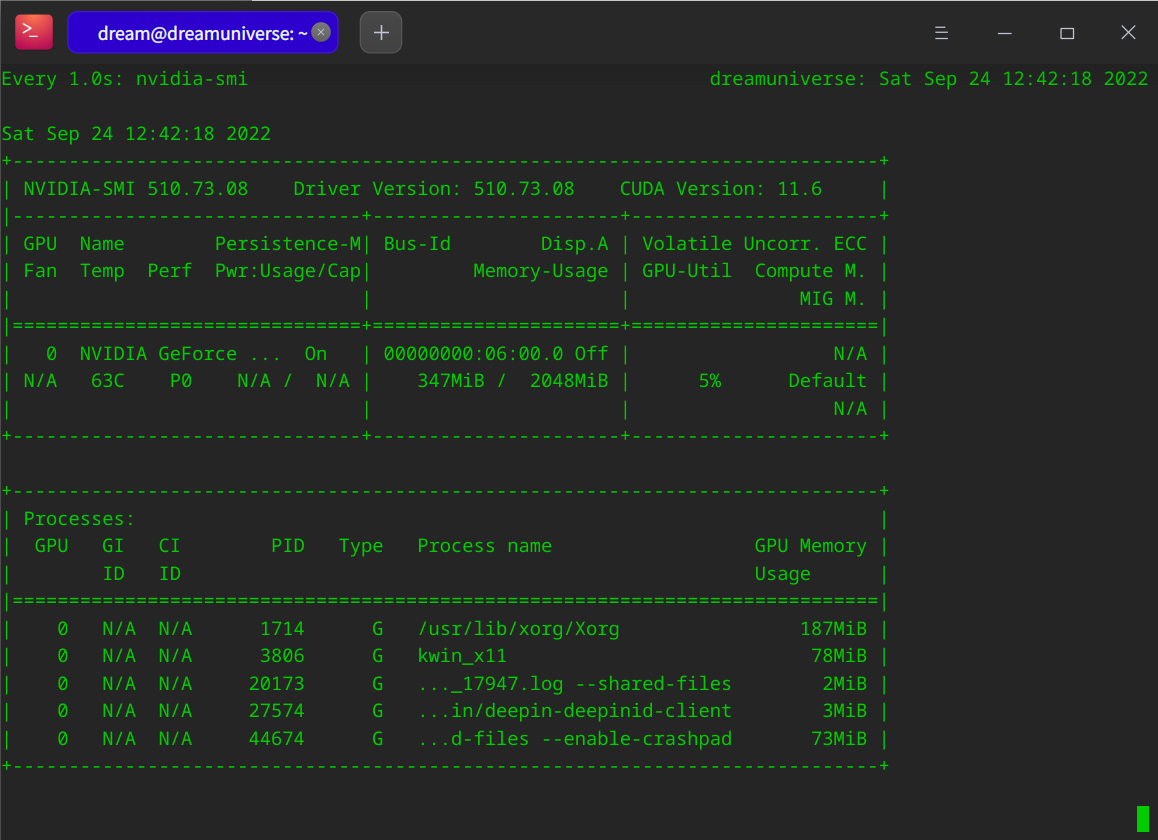1158x840 pixels.
Task: Open the hamburger main menu
Action: click(941, 33)
